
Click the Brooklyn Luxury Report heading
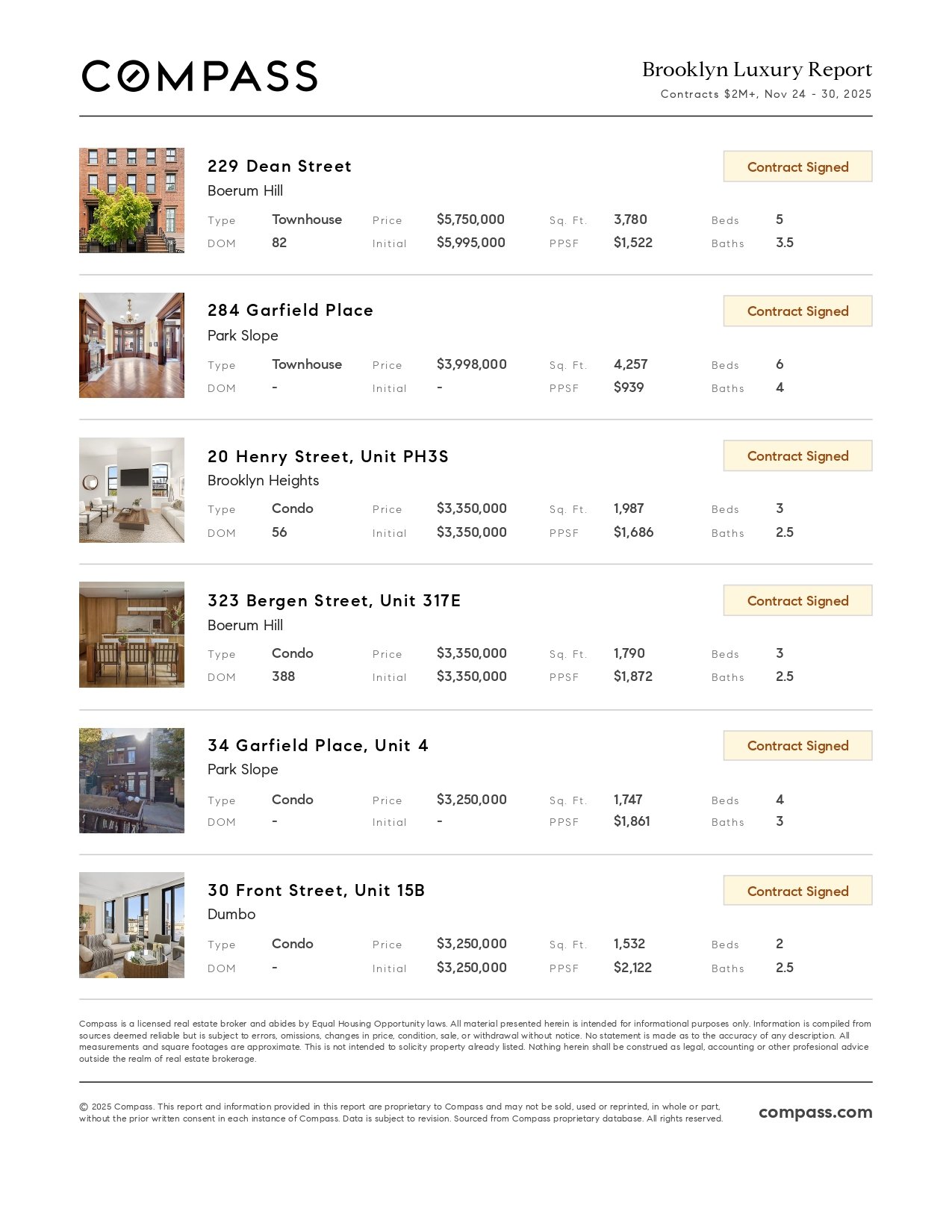(756, 69)
